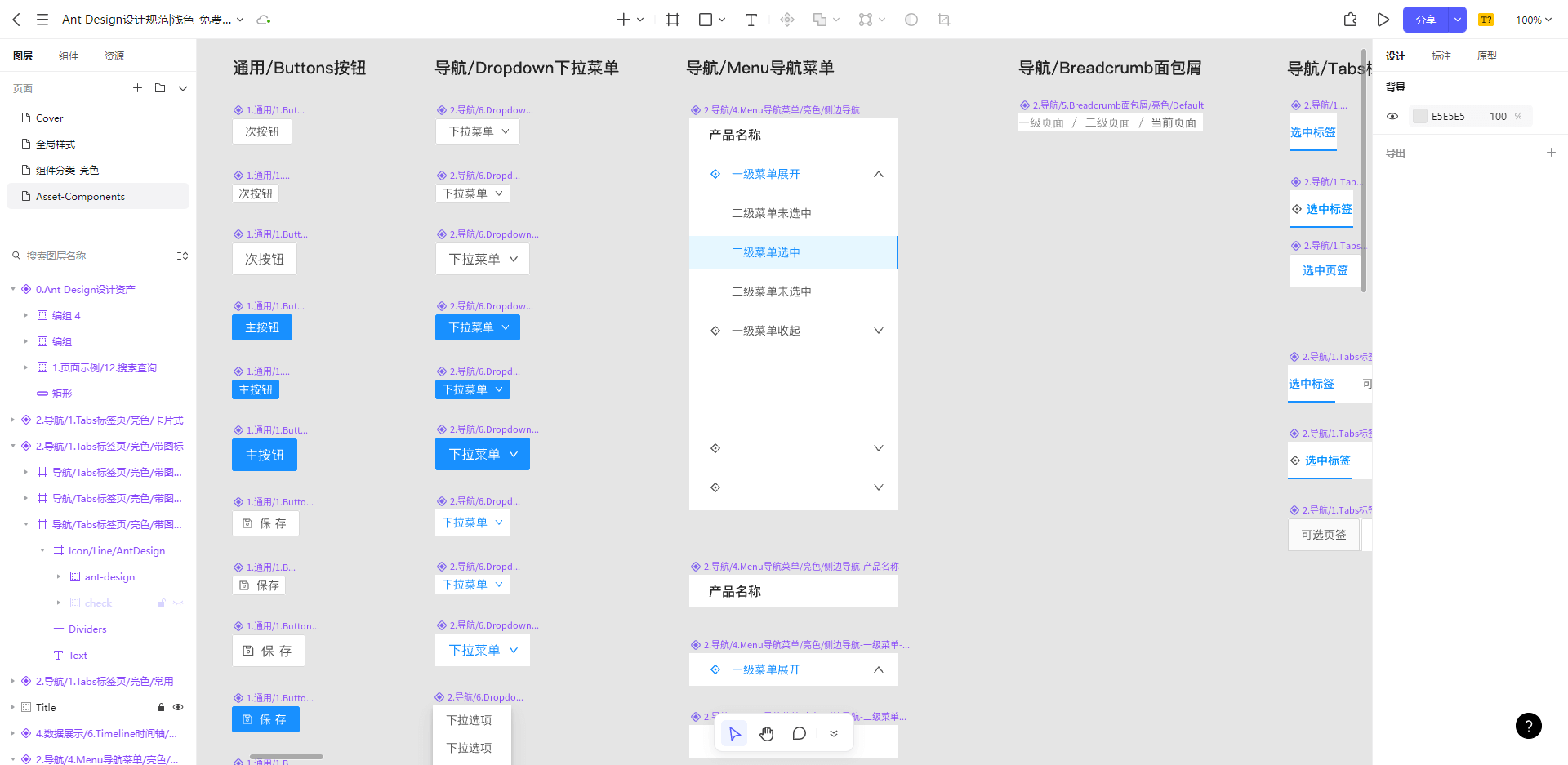Toggle visibility of Title layer
Screen dimensions: 1568x765
[178, 707]
